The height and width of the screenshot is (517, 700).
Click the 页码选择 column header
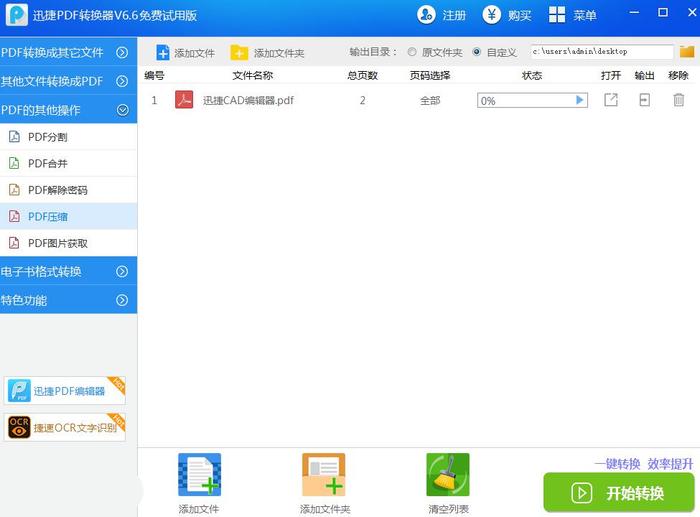tap(430, 75)
